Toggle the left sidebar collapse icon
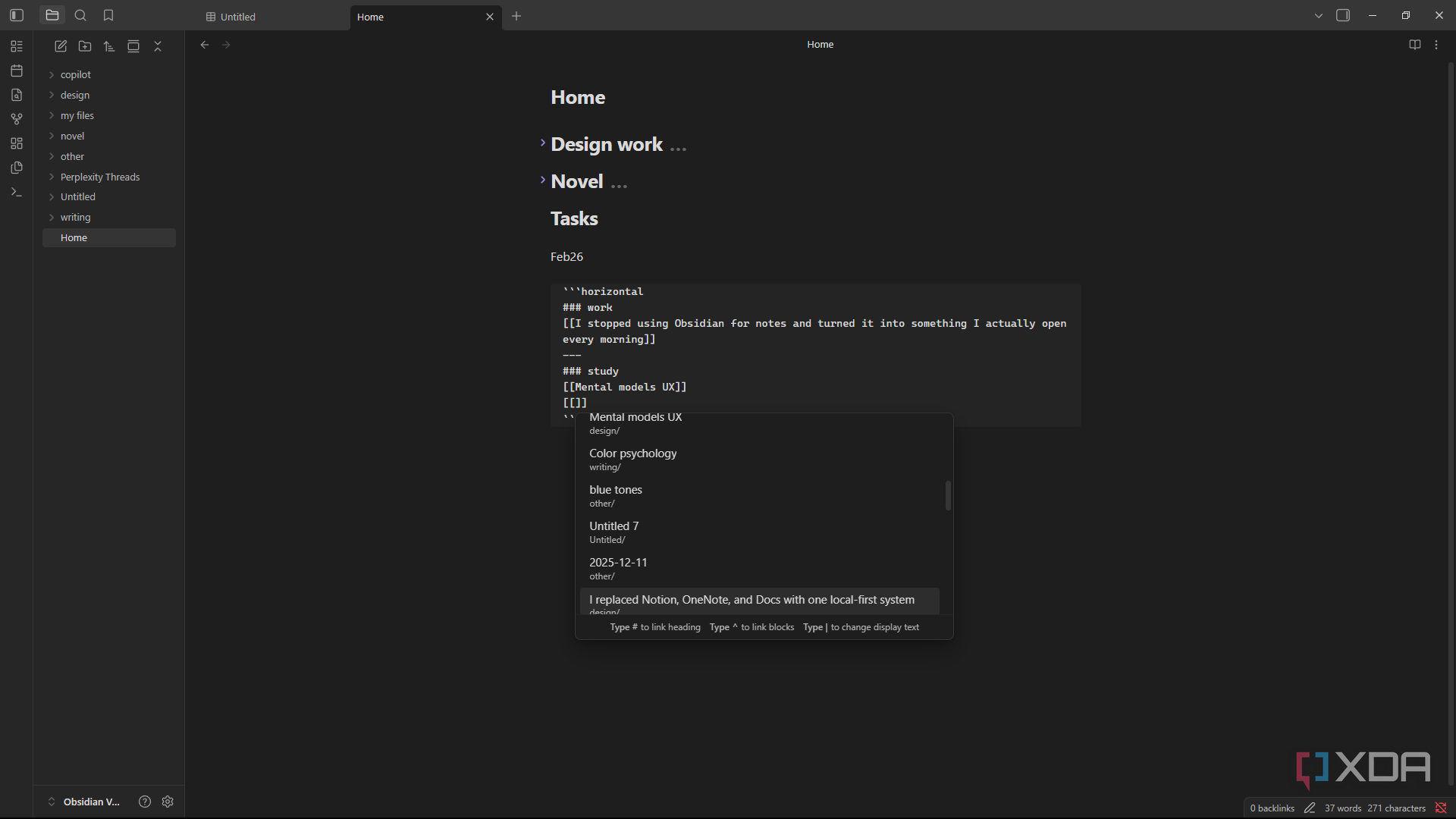 (17, 15)
